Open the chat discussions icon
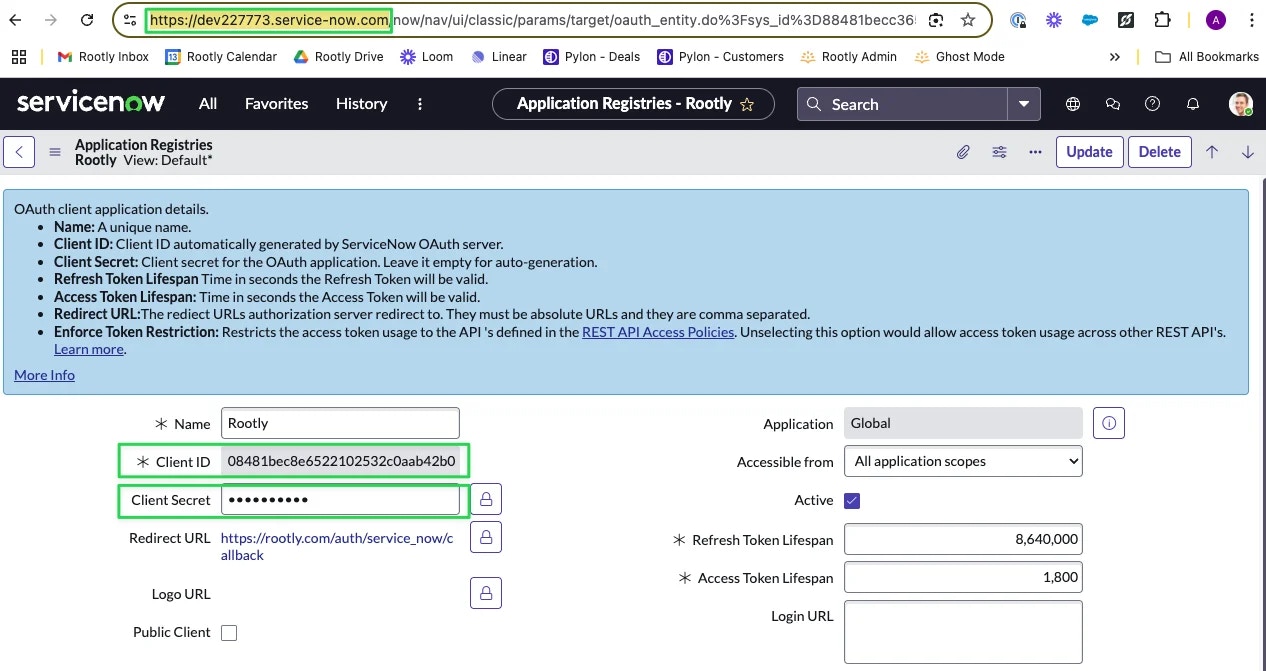1266x671 pixels. (x=1112, y=104)
